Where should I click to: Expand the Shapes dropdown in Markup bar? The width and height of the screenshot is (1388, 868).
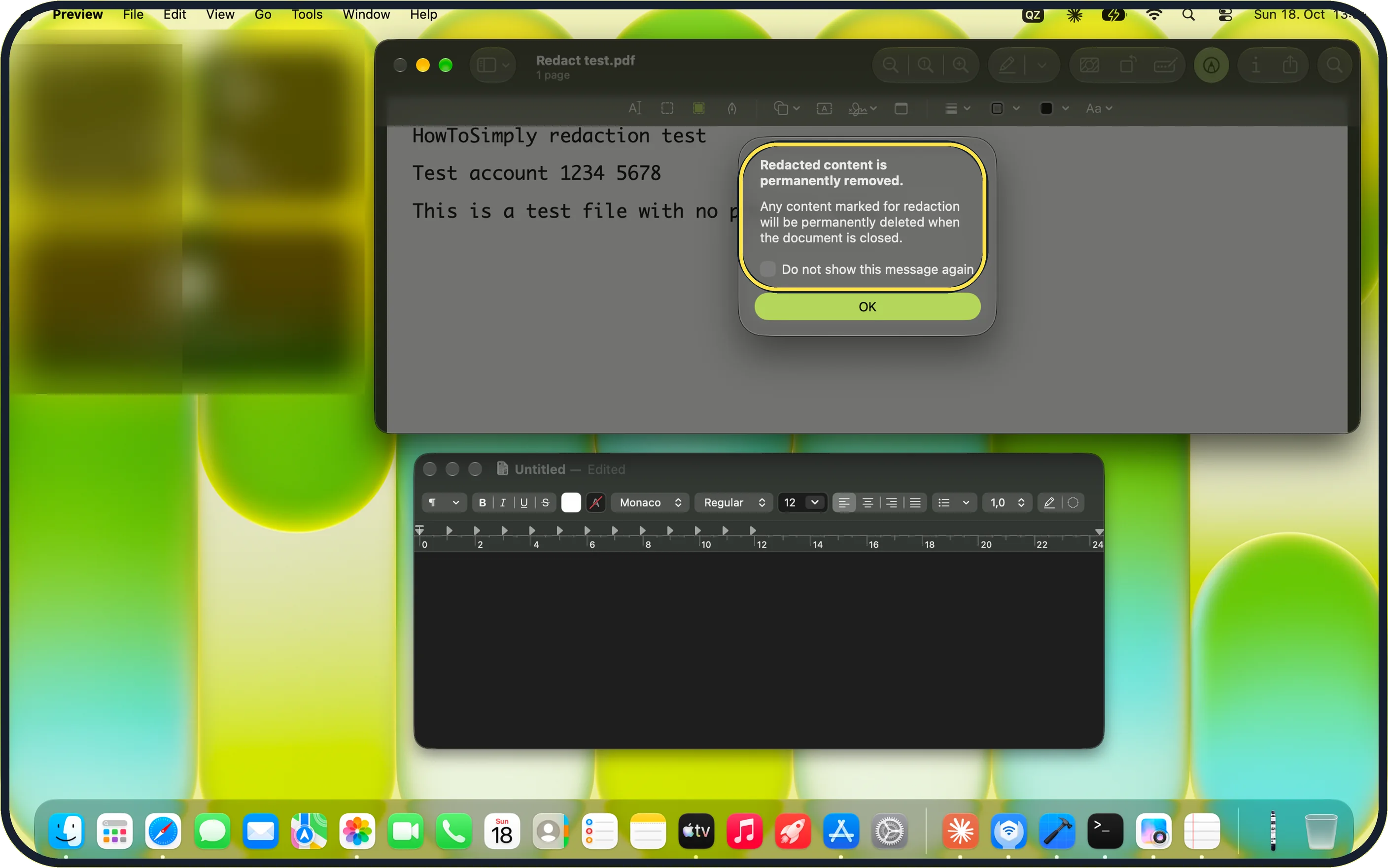pos(786,108)
